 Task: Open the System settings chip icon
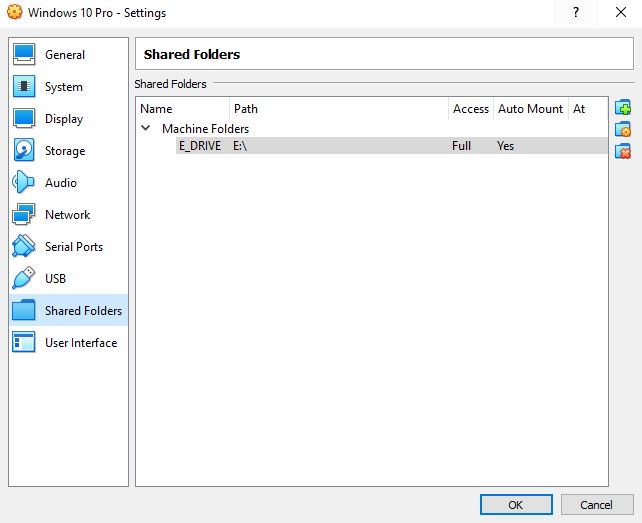point(24,86)
